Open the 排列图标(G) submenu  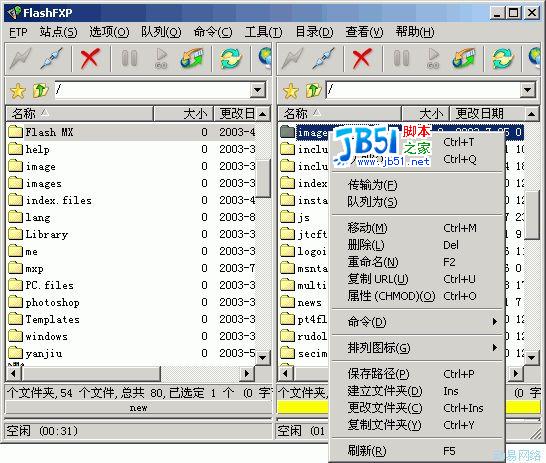[x=418, y=347]
